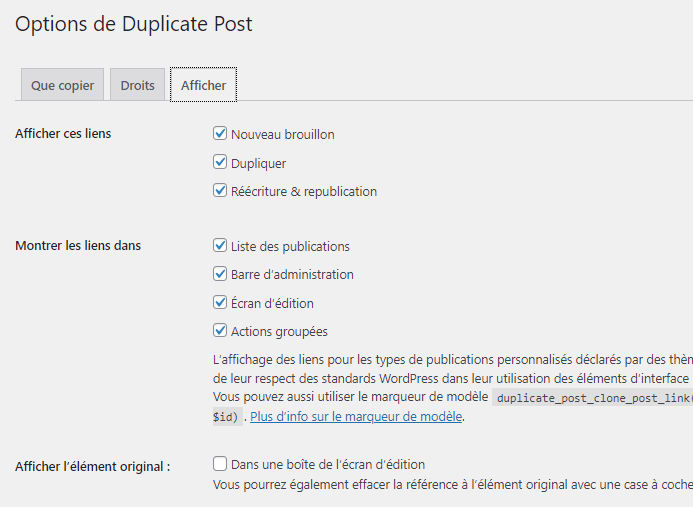
Task: Click the duplicate_post_clone_post_link code snippet
Action: click(x=592, y=398)
